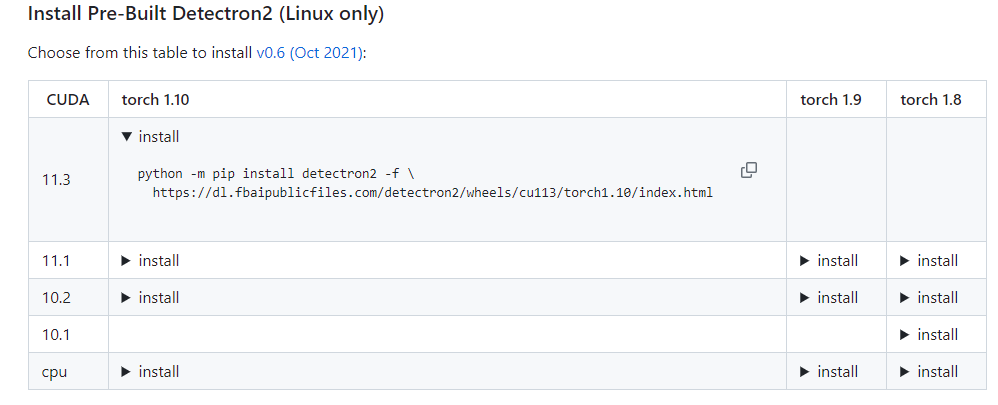The image size is (998, 405).
Task: Expand install for CUDA 11.1 torch 1.8
Action: (x=929, y=260)
